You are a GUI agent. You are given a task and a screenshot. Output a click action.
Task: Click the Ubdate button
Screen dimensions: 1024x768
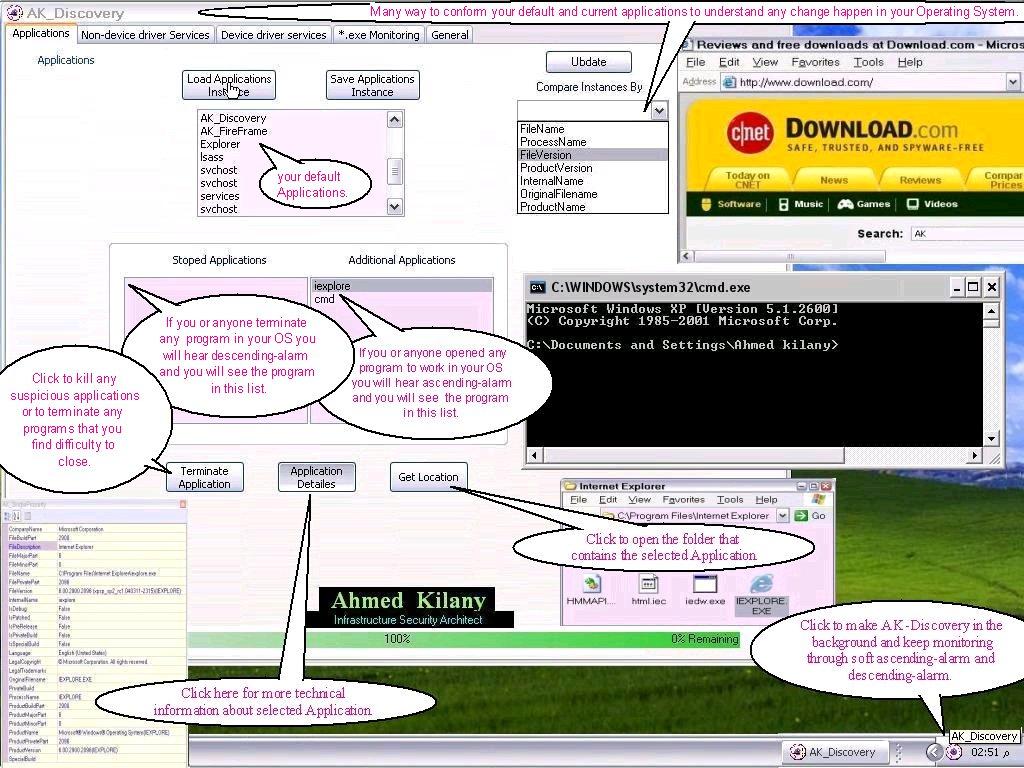coord(588,62)
